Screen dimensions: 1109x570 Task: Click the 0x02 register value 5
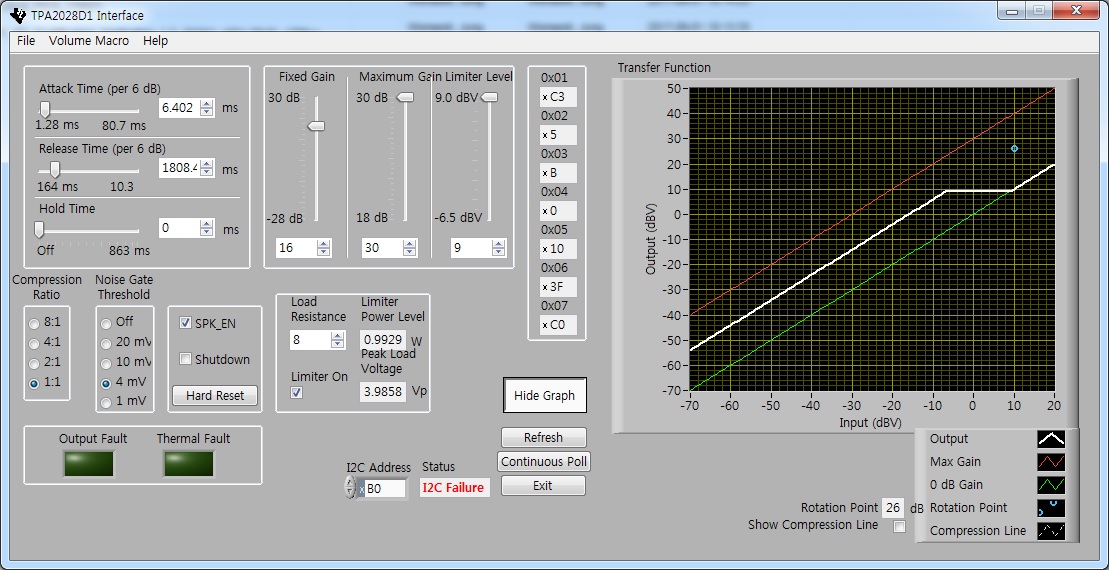[x=558, y=134]
